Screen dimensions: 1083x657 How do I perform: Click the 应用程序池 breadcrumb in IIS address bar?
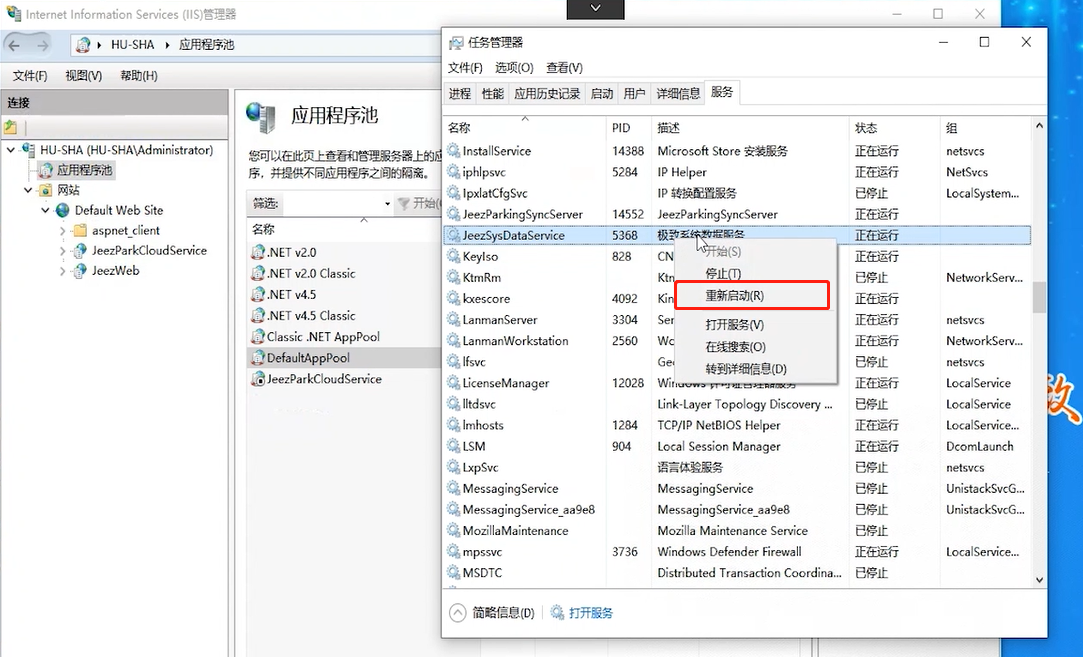pyautogui.click(x=207, y=45)
